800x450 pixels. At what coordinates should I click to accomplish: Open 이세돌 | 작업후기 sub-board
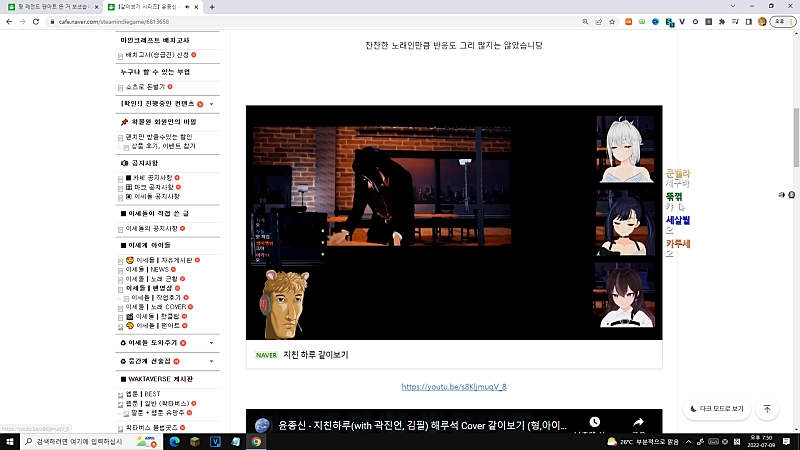tap(156, 297)
